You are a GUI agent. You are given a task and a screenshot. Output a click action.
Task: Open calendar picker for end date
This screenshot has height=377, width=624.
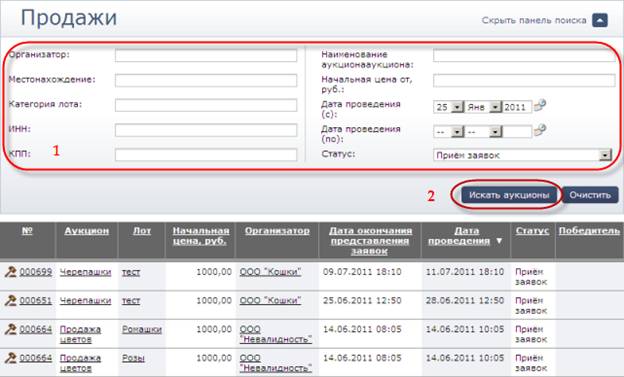(x=540, y=131)
